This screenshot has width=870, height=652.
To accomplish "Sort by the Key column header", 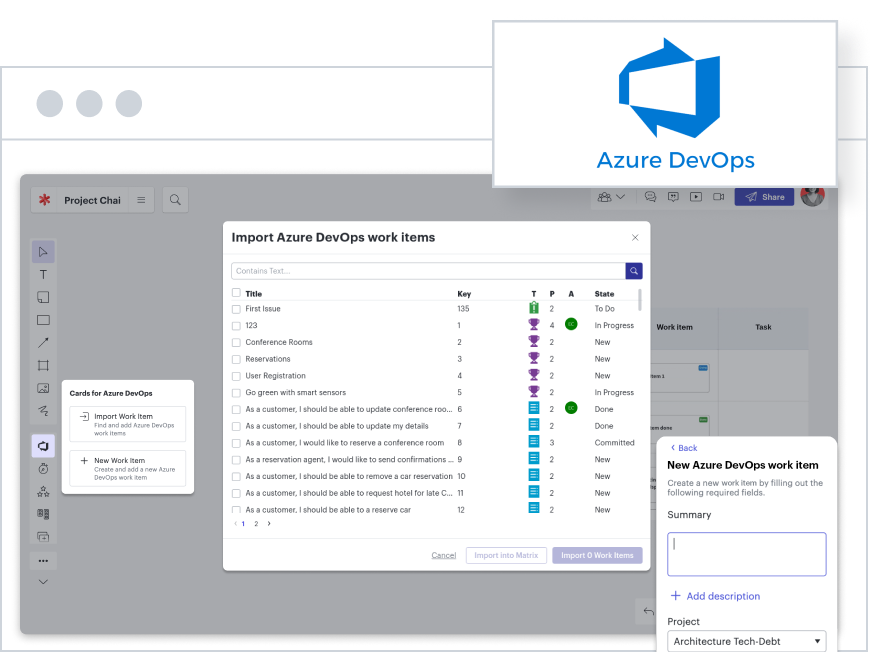I will 464,294.
